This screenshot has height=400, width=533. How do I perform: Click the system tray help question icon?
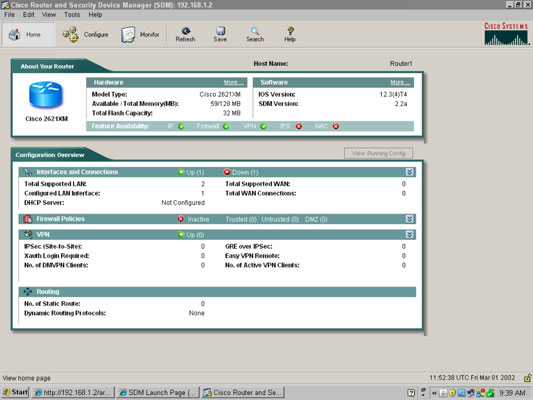[x=411, y=393]
